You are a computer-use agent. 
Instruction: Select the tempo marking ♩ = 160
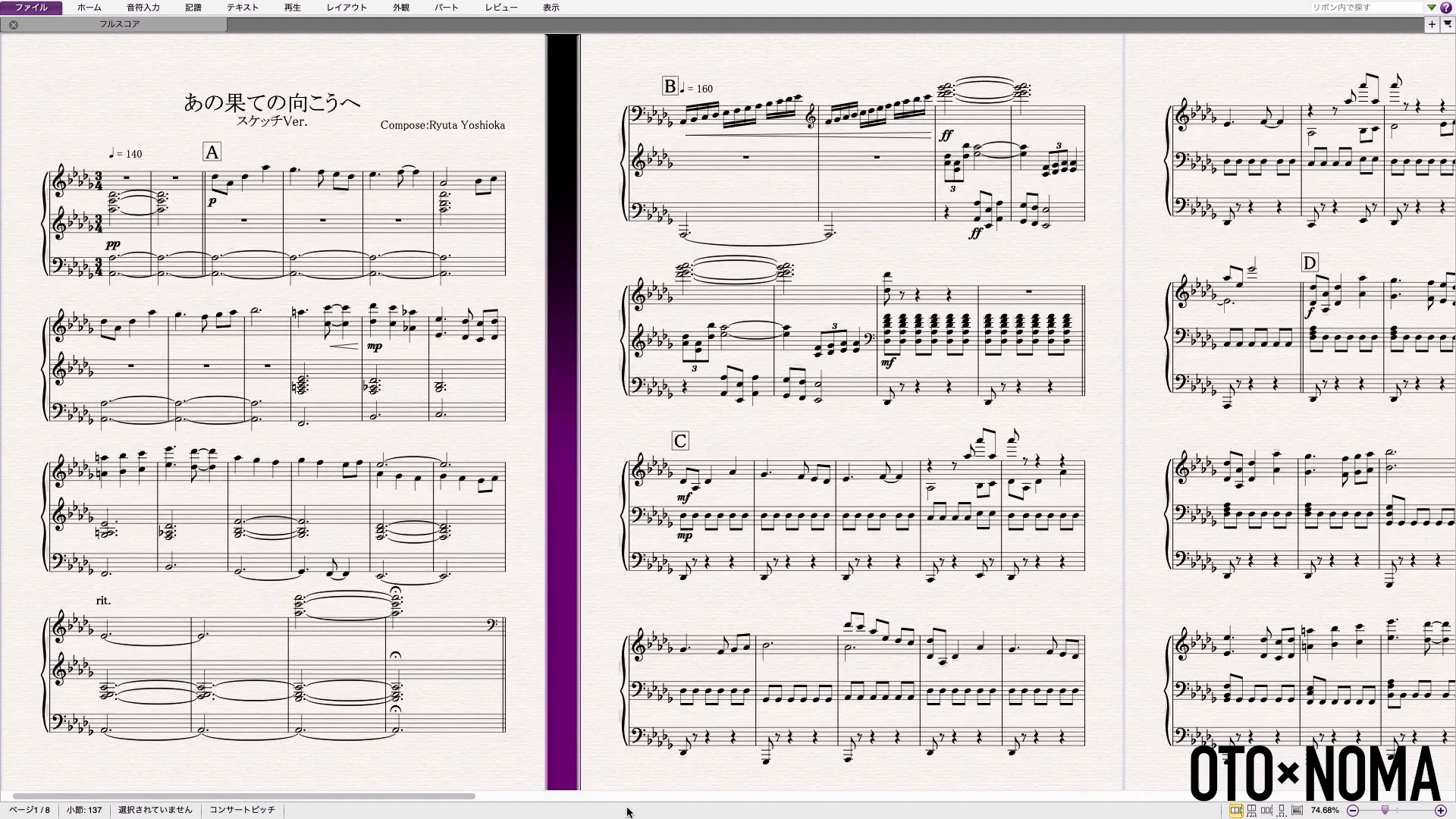(x=696, y=89)
